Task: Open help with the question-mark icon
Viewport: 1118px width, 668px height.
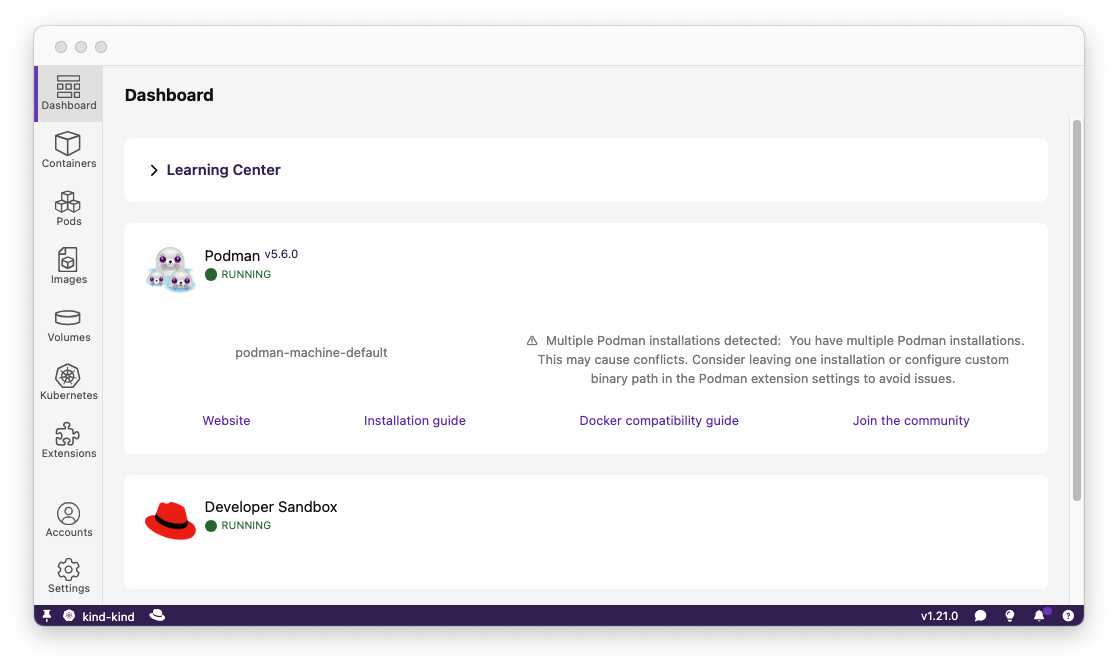Action: [1068, 615]
